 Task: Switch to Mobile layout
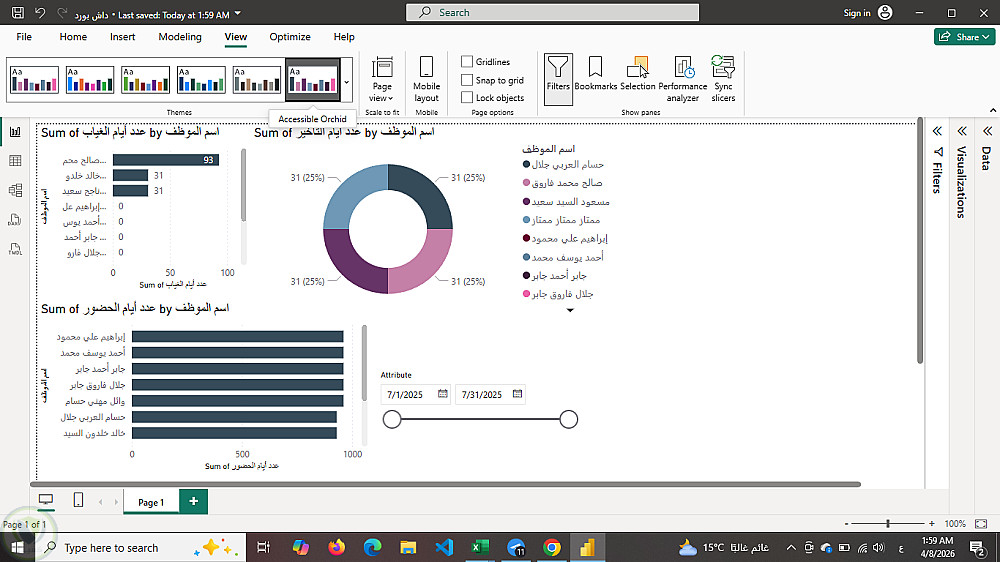426,79
